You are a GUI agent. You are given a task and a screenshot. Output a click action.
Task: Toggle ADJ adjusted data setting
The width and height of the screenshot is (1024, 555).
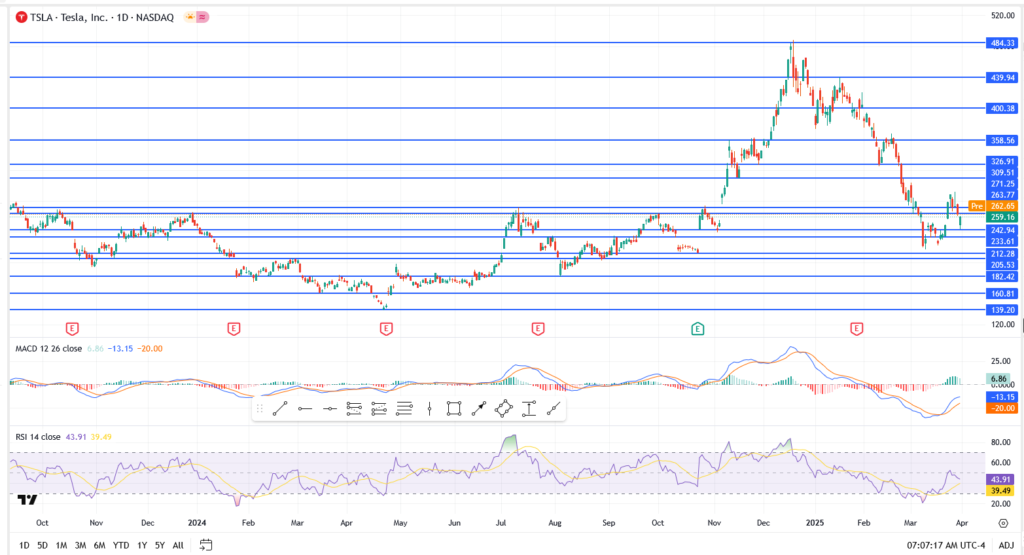[x=1006, y=545]
